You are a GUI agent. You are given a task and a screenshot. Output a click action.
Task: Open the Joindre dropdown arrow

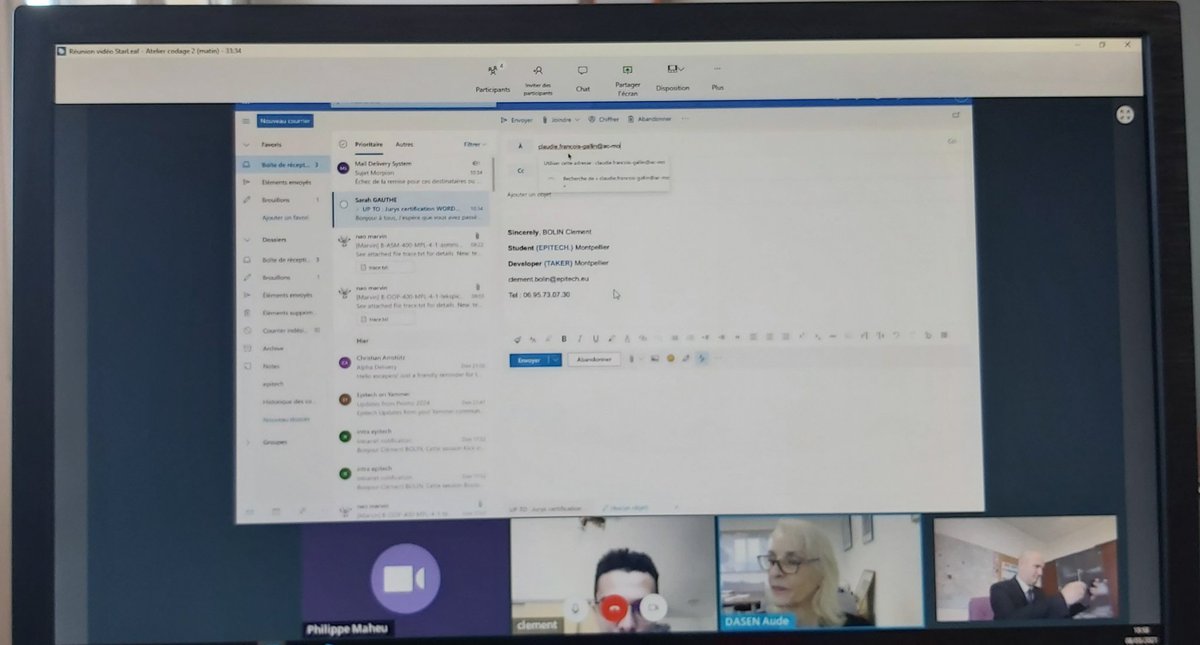(578, 119)
